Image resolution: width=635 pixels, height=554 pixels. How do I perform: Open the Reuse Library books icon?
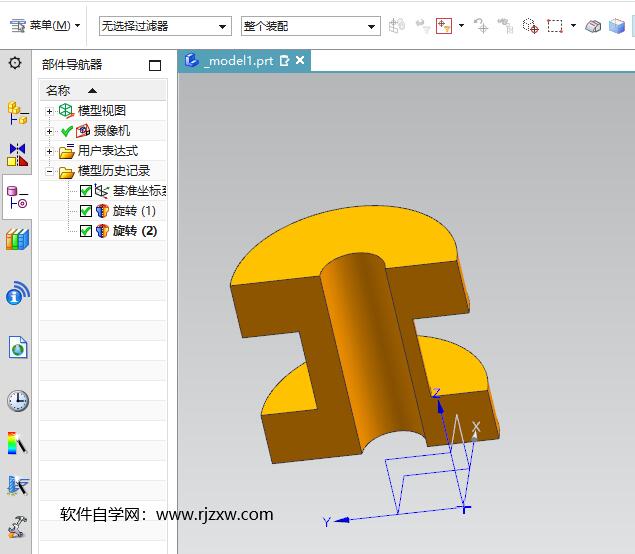pyautogui.click(x=17, y=239)
